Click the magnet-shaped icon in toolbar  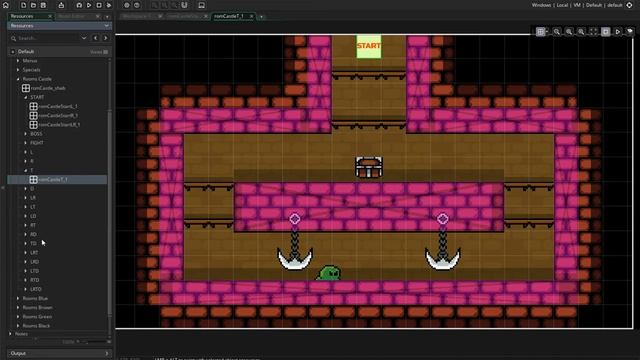(x=184, y=5)
